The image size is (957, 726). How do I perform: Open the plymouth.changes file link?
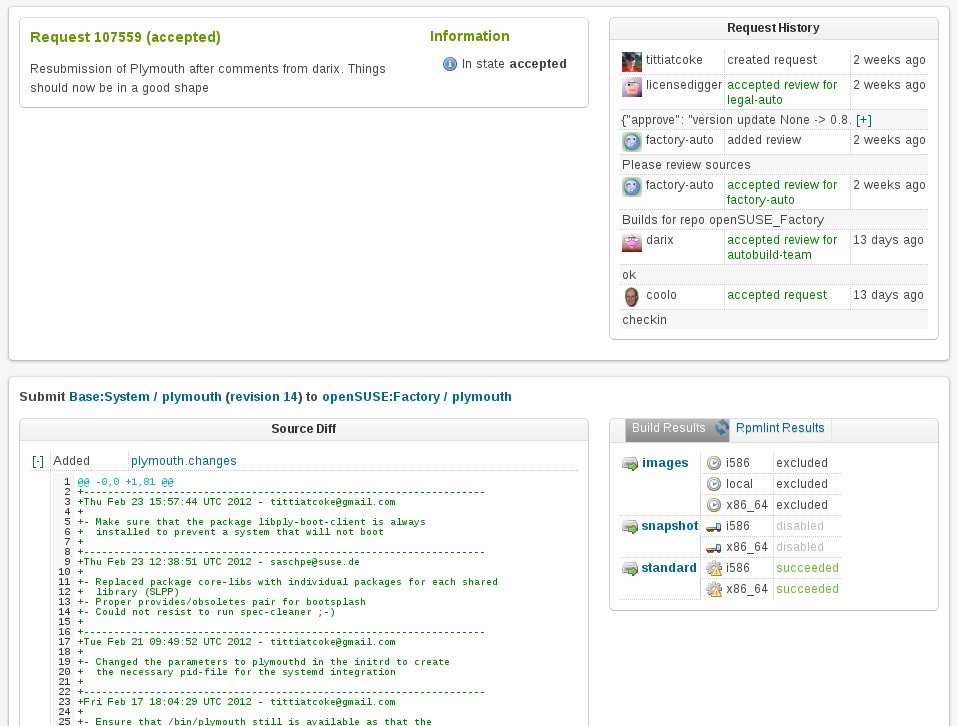point(184,461)
